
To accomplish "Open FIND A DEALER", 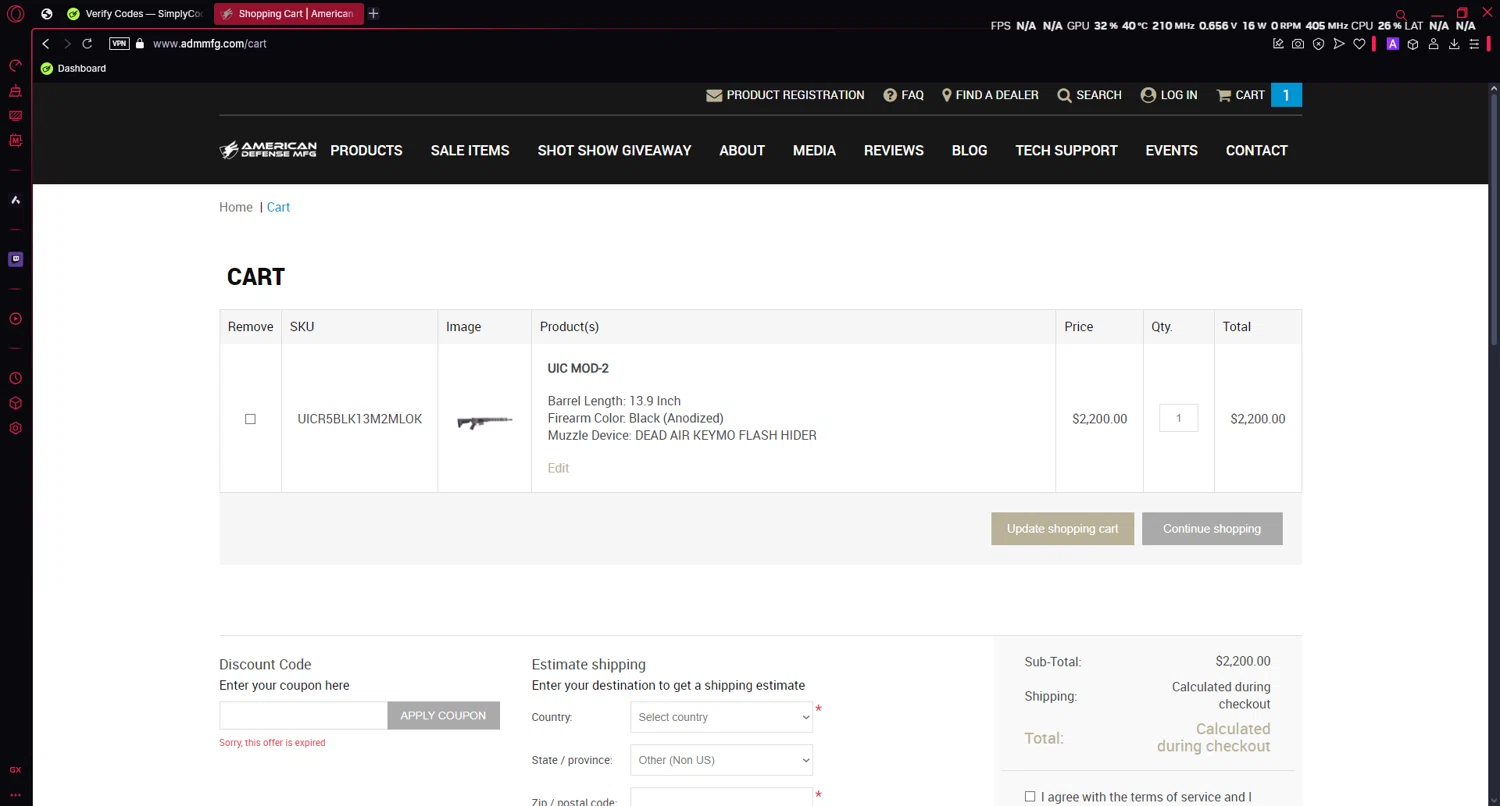I will [990, 95].
